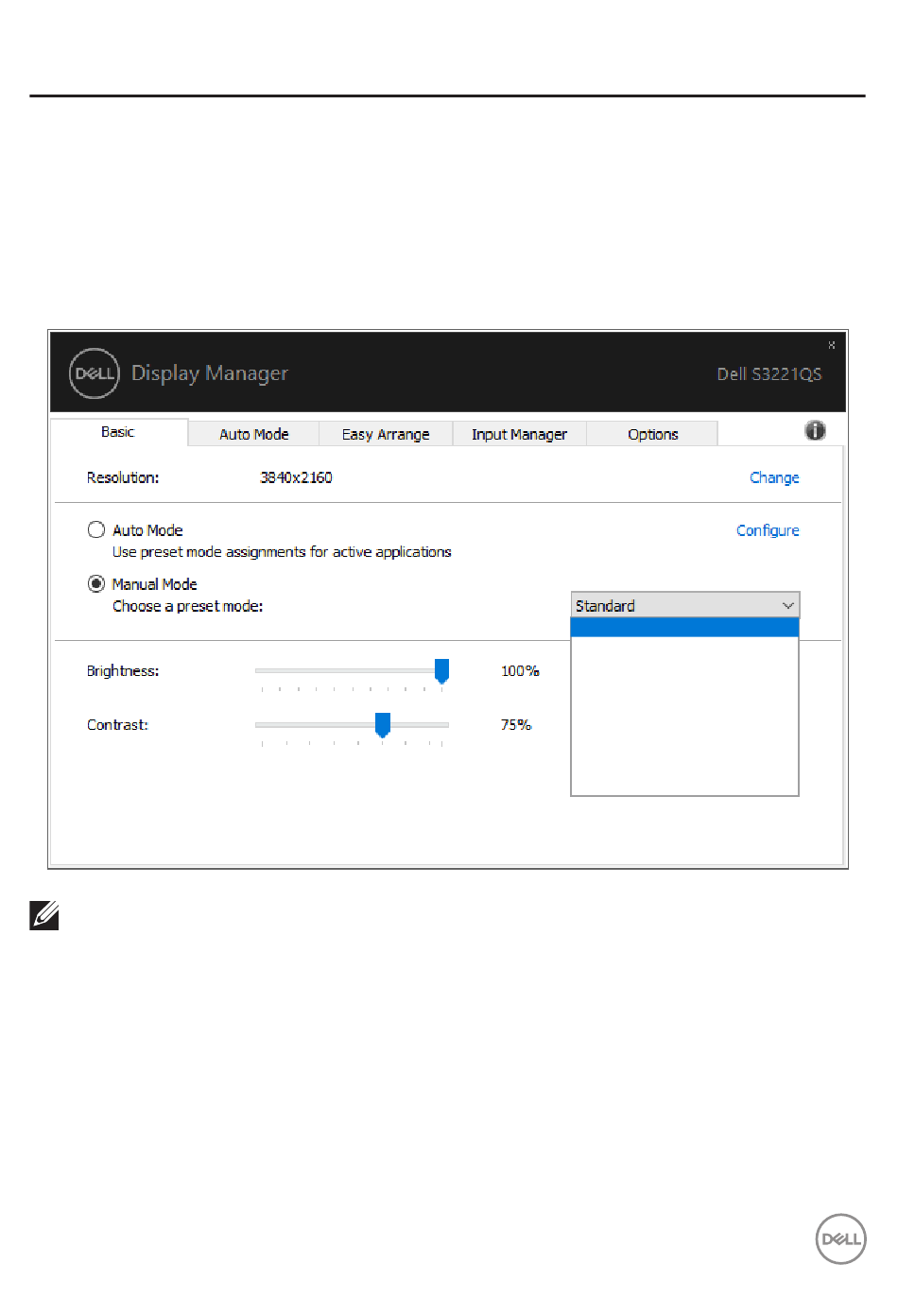Select the Auto Mode radio button

96,529
